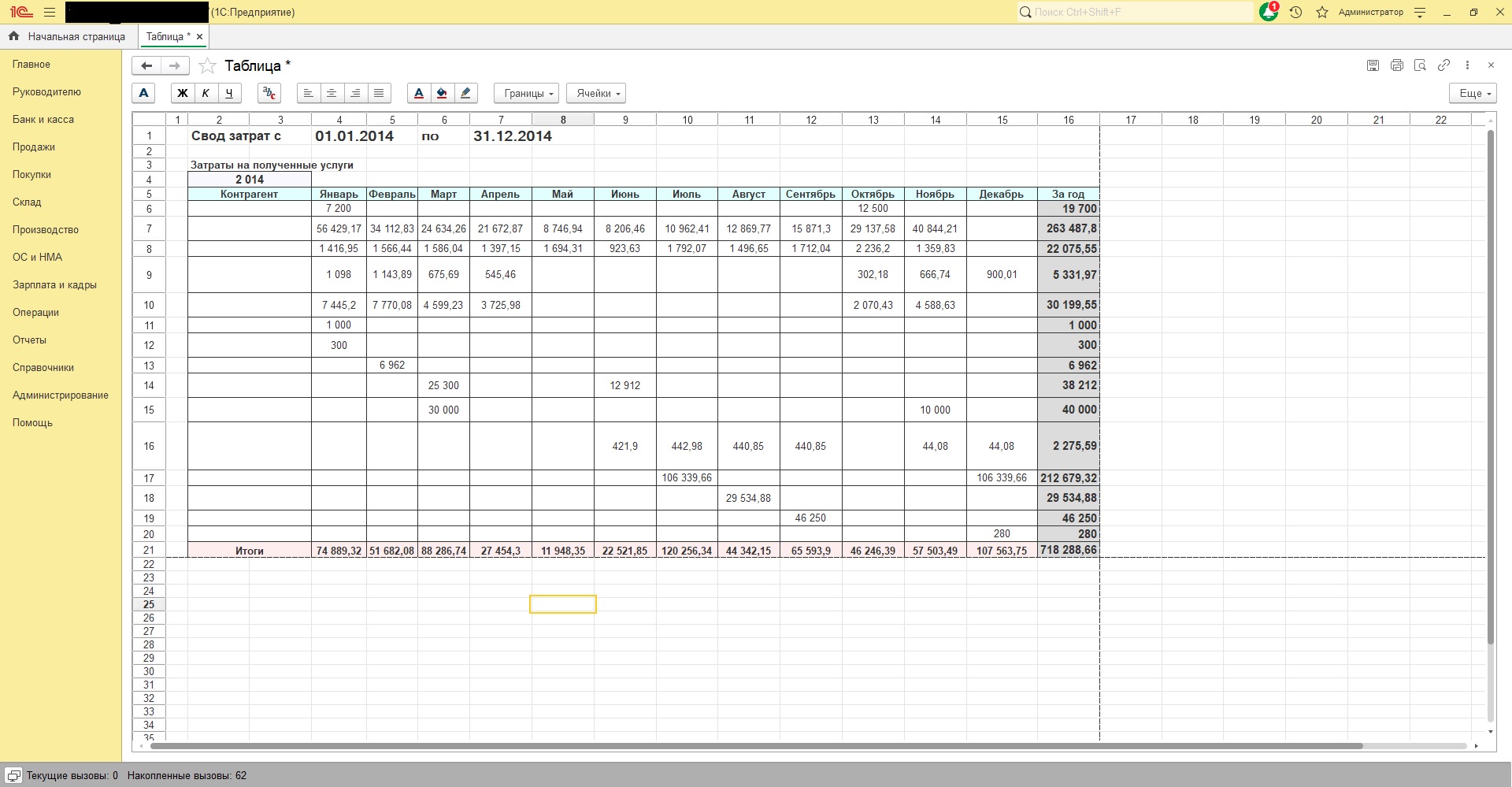The width and height of the screenshot is (1512, 787).
Task: Align cell text left
Action: 309,93
